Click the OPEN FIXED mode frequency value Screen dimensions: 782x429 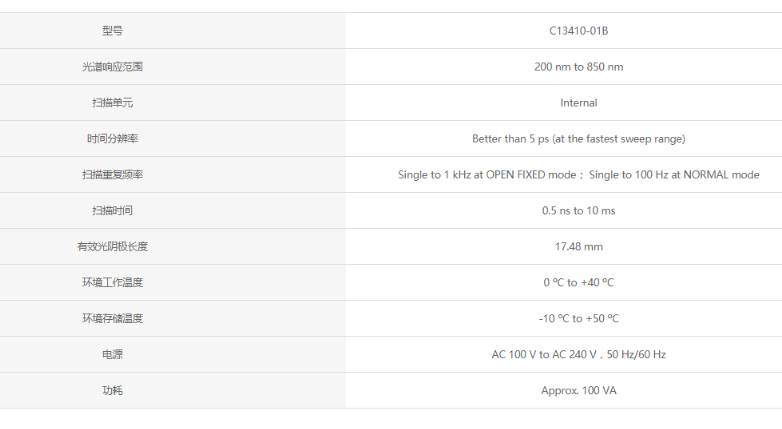pyautogui.click(x=487, y=175)
